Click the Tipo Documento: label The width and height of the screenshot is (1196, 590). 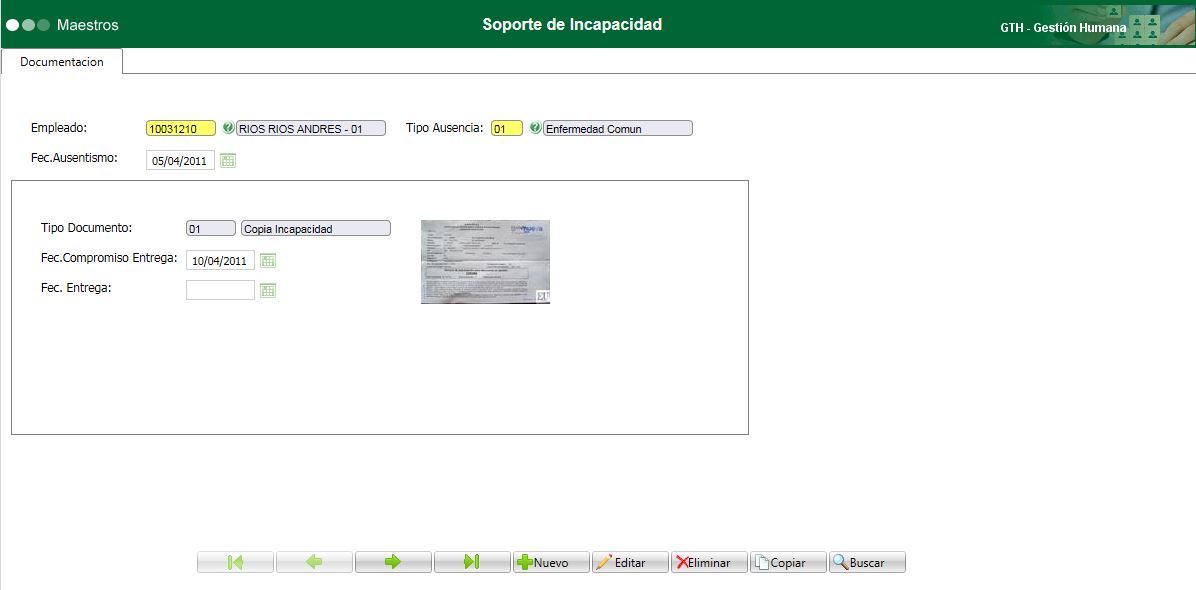[87, 227]
